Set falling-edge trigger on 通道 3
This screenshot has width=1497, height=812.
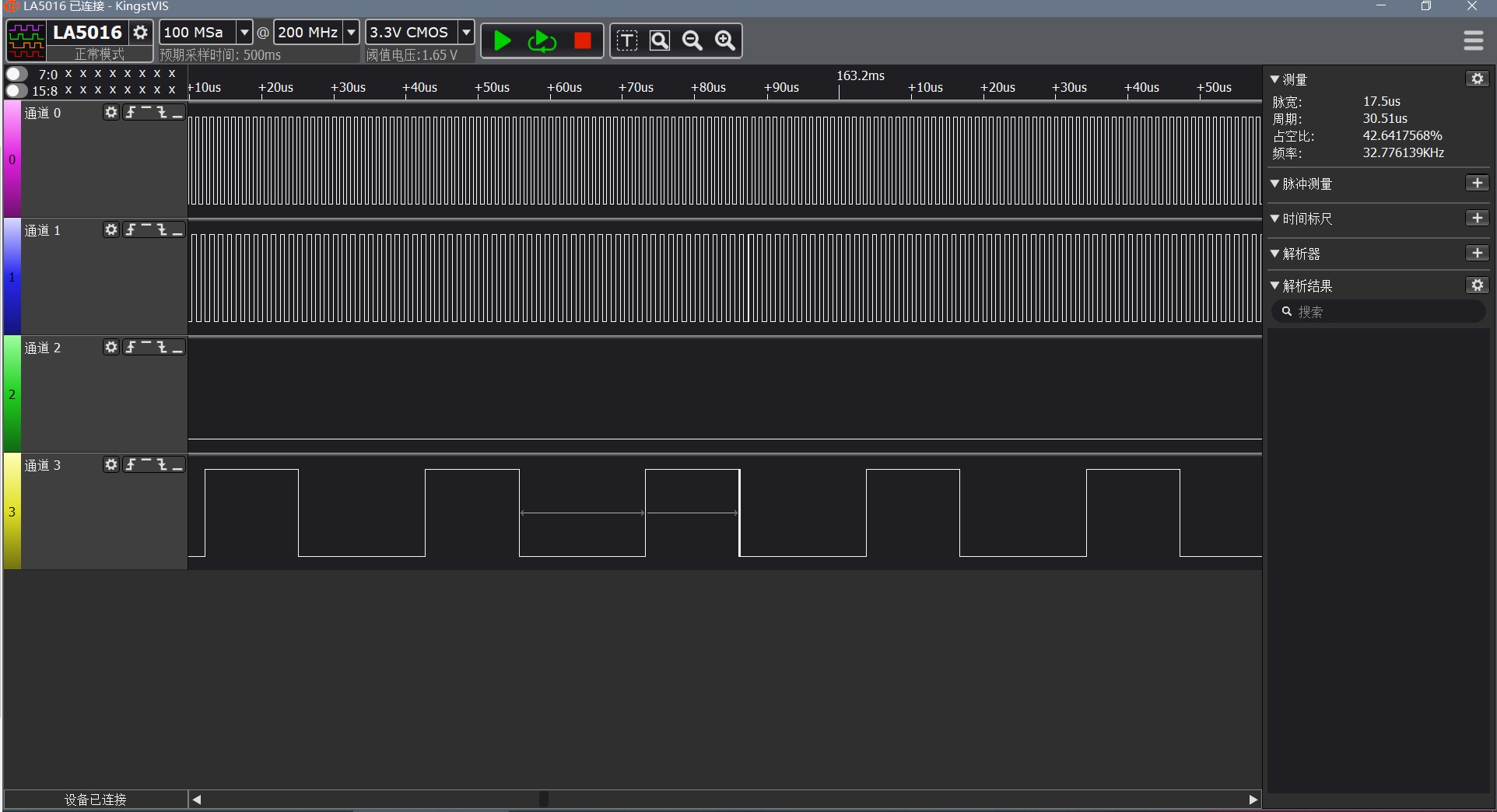click(162, 465)
